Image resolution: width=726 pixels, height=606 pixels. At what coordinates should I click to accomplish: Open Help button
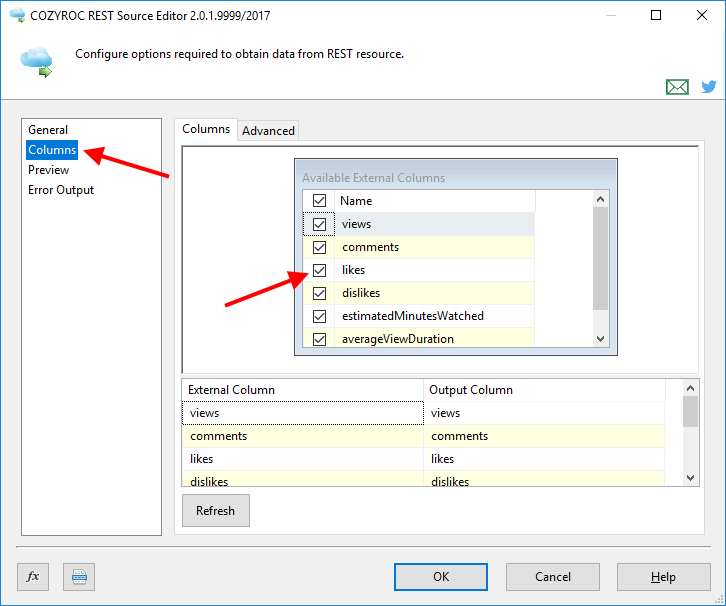[663, 577]
